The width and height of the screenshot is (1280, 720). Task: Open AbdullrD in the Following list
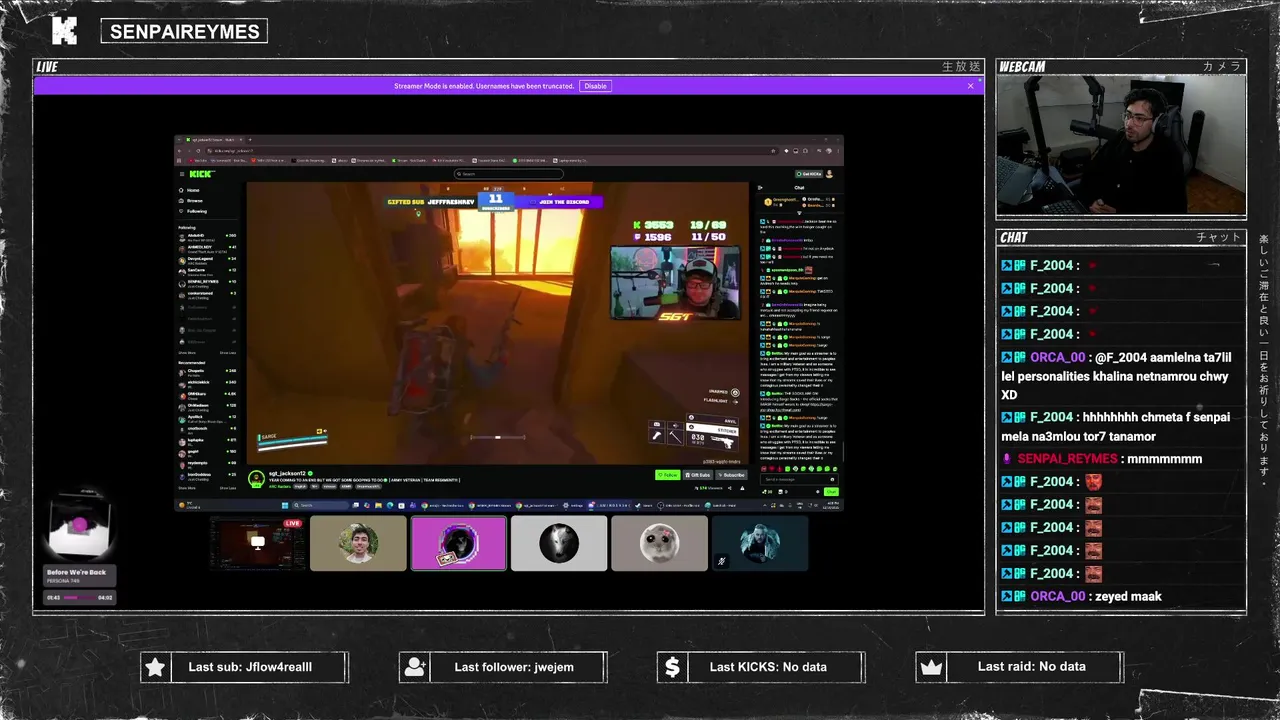click(x=207, y=237)
